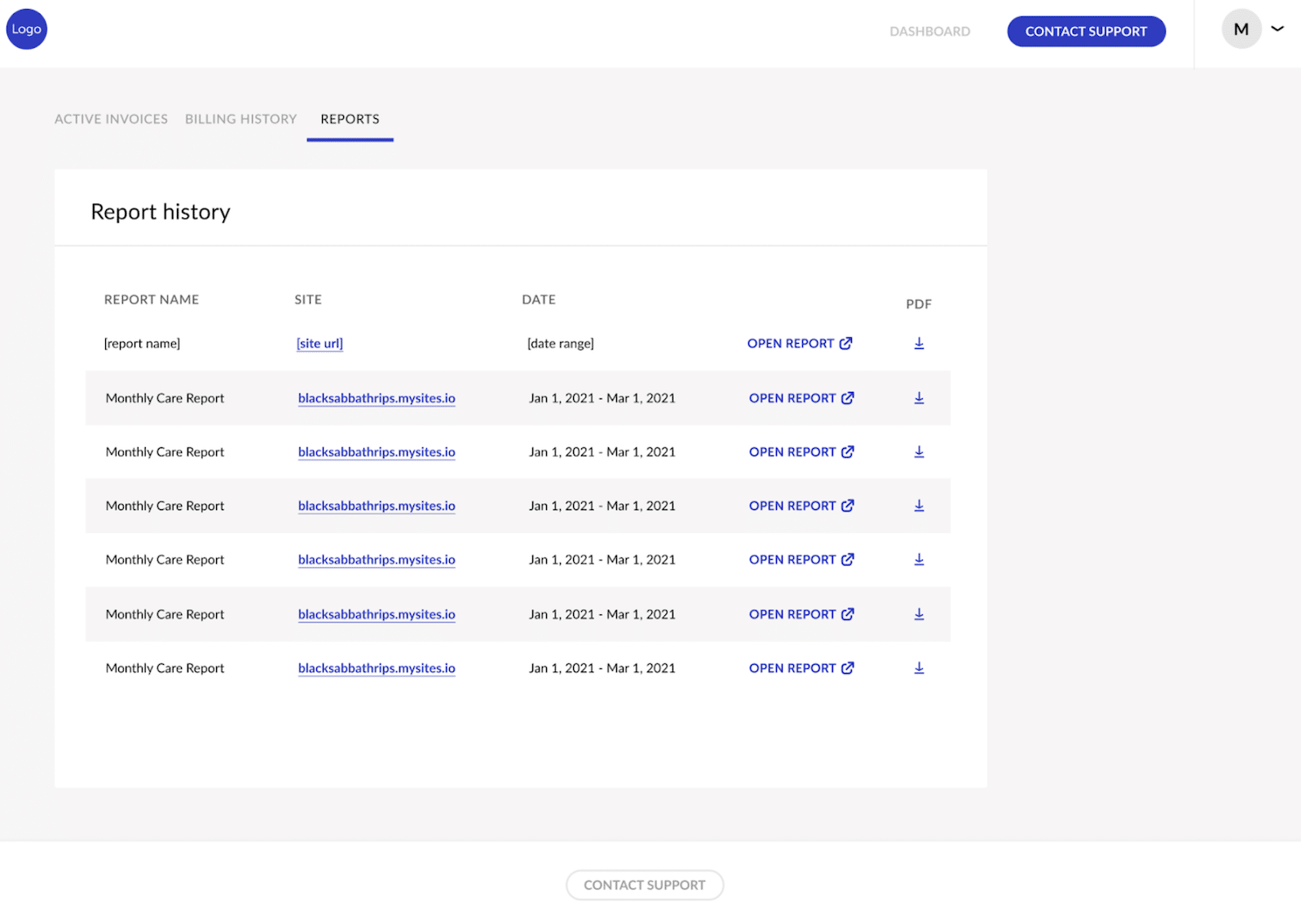Image resolution: width=1301 pixels, height=924 pixels.
Task: Visit first blacksabbathrips.mysites.io link
Action: click(377, 398)
